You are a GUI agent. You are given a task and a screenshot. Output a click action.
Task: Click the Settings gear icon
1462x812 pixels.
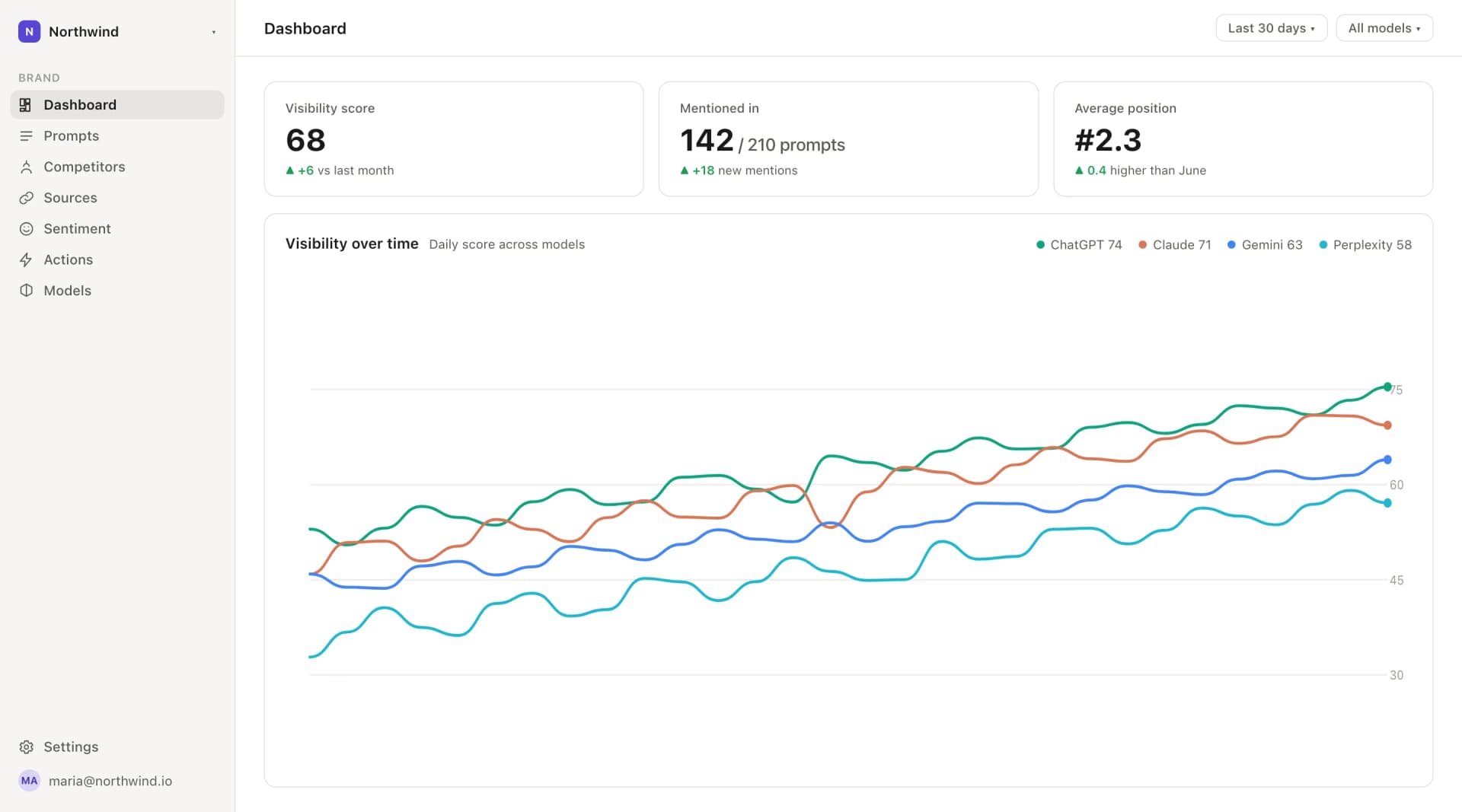coord(26,747)
